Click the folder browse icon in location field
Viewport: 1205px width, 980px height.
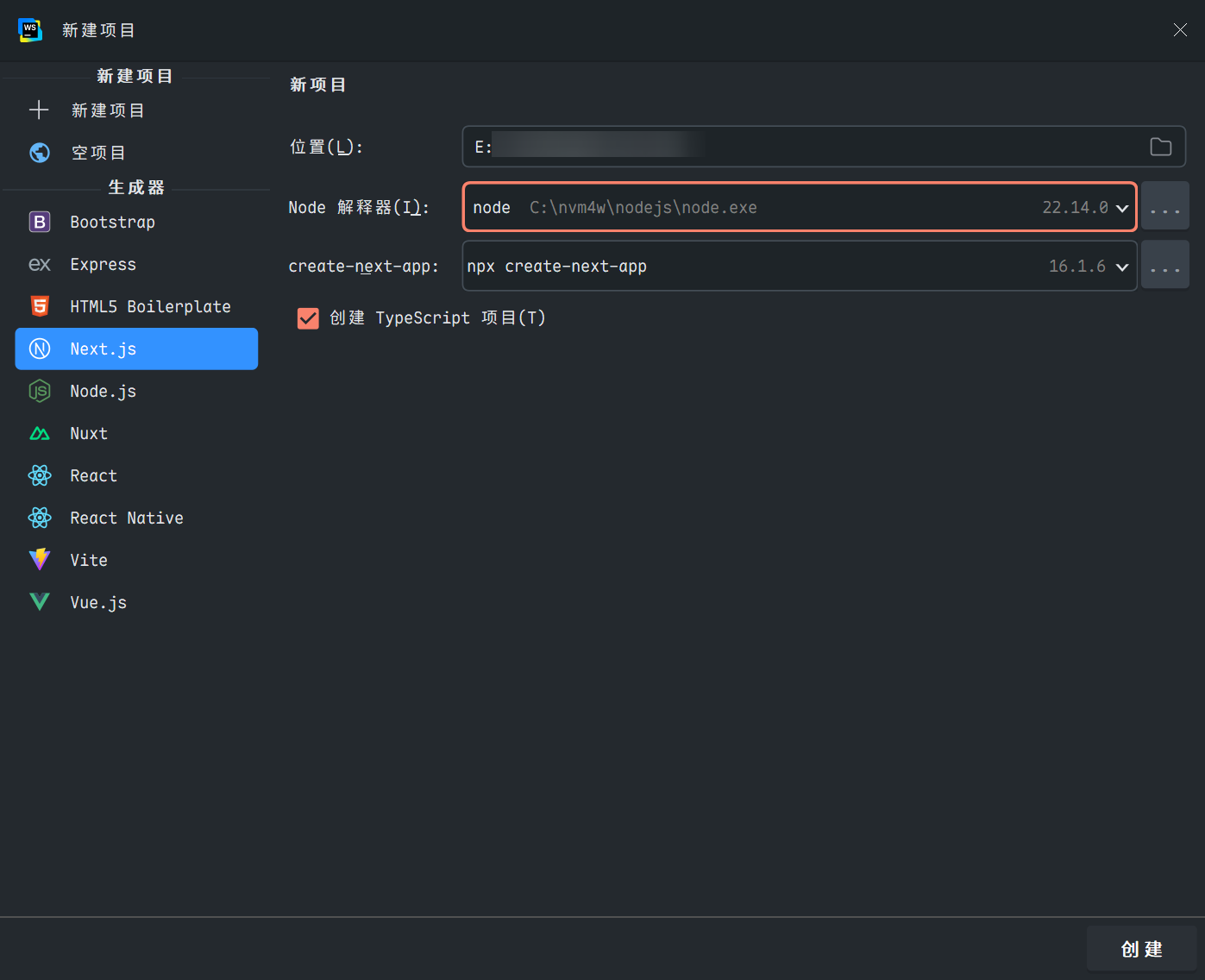coord(1161,147)
